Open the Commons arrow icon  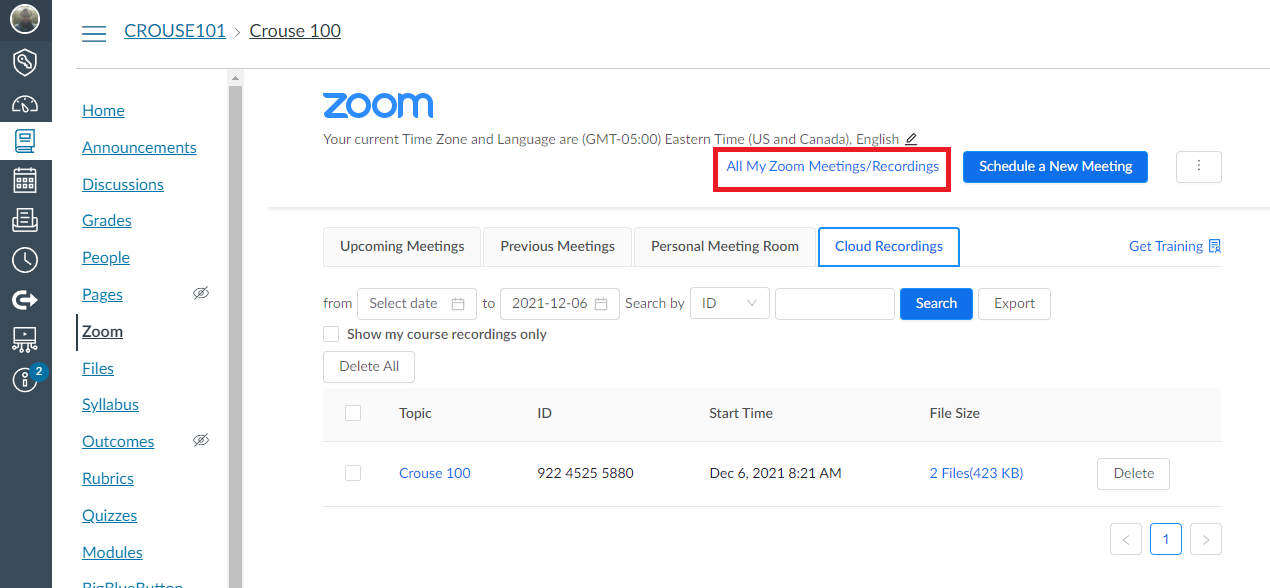[x=25, y=299]
